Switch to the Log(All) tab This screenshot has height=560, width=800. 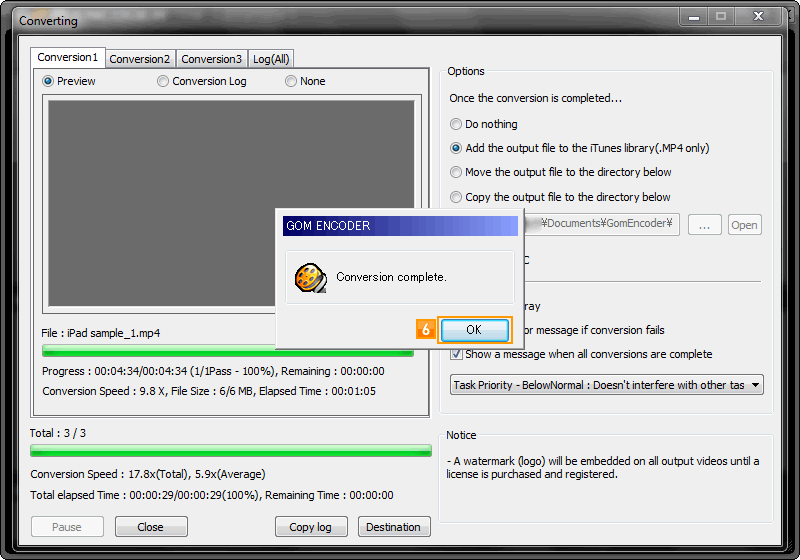[271, 59]
